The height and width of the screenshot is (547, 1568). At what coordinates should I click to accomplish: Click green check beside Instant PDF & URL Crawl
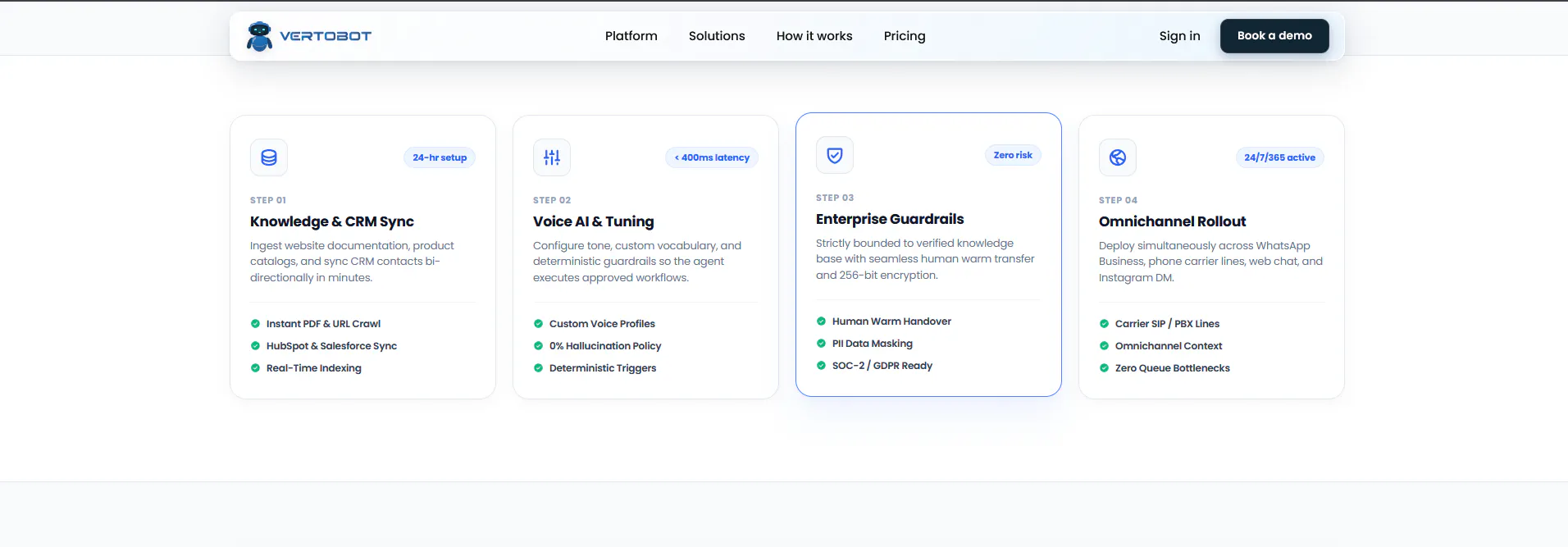tap(255, 324)
